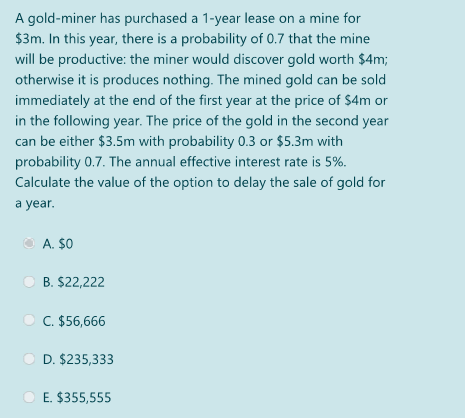Click the answer label "A. $0"
Image resolution: width=465 pixels, height=418 pixels.
(58, 244)
